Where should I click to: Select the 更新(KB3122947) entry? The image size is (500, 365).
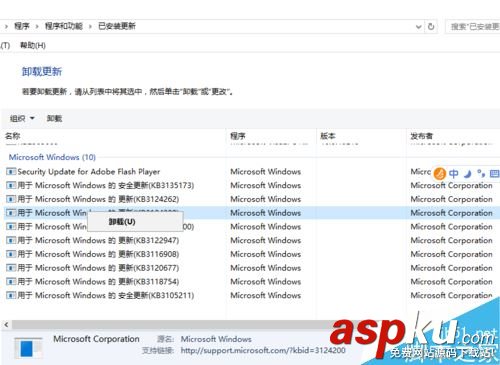point(98,240)
